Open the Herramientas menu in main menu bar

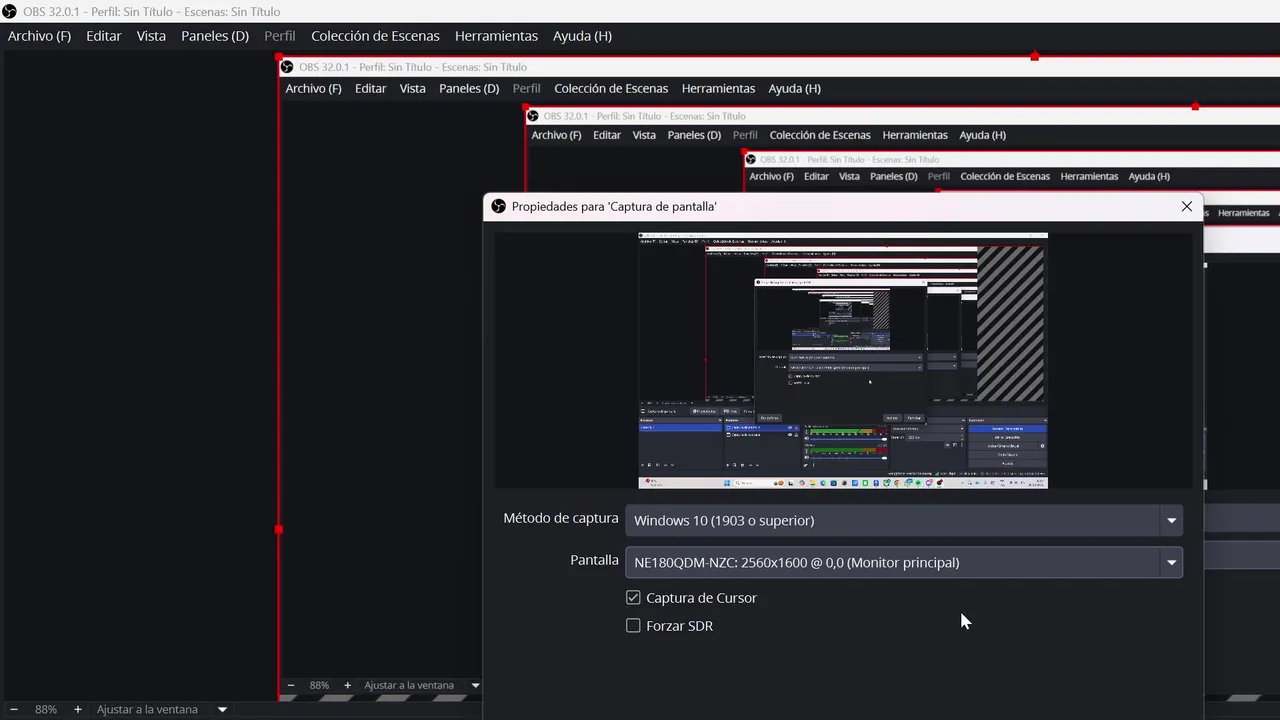click(x=496, y=36)
